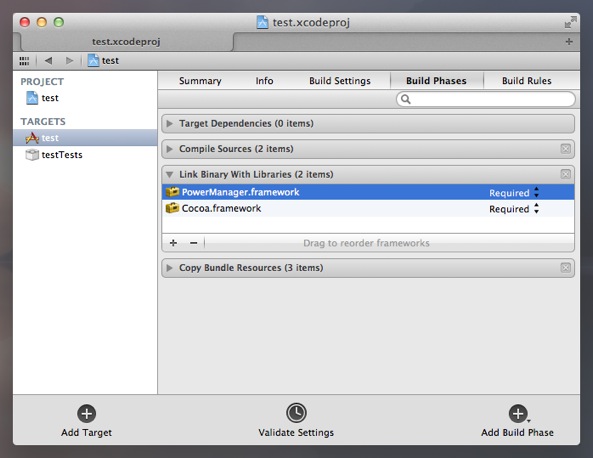The image size is (593, 458).
Task: Select the test application target
Action: pos(85,138)
